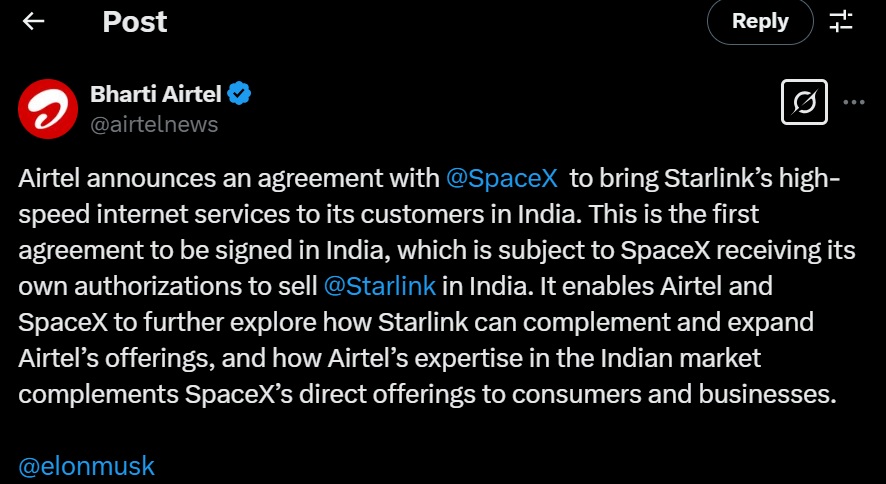Screen dimensions: 886x484
Task: Open the three-dot more options menu
Action: [854, 102]
